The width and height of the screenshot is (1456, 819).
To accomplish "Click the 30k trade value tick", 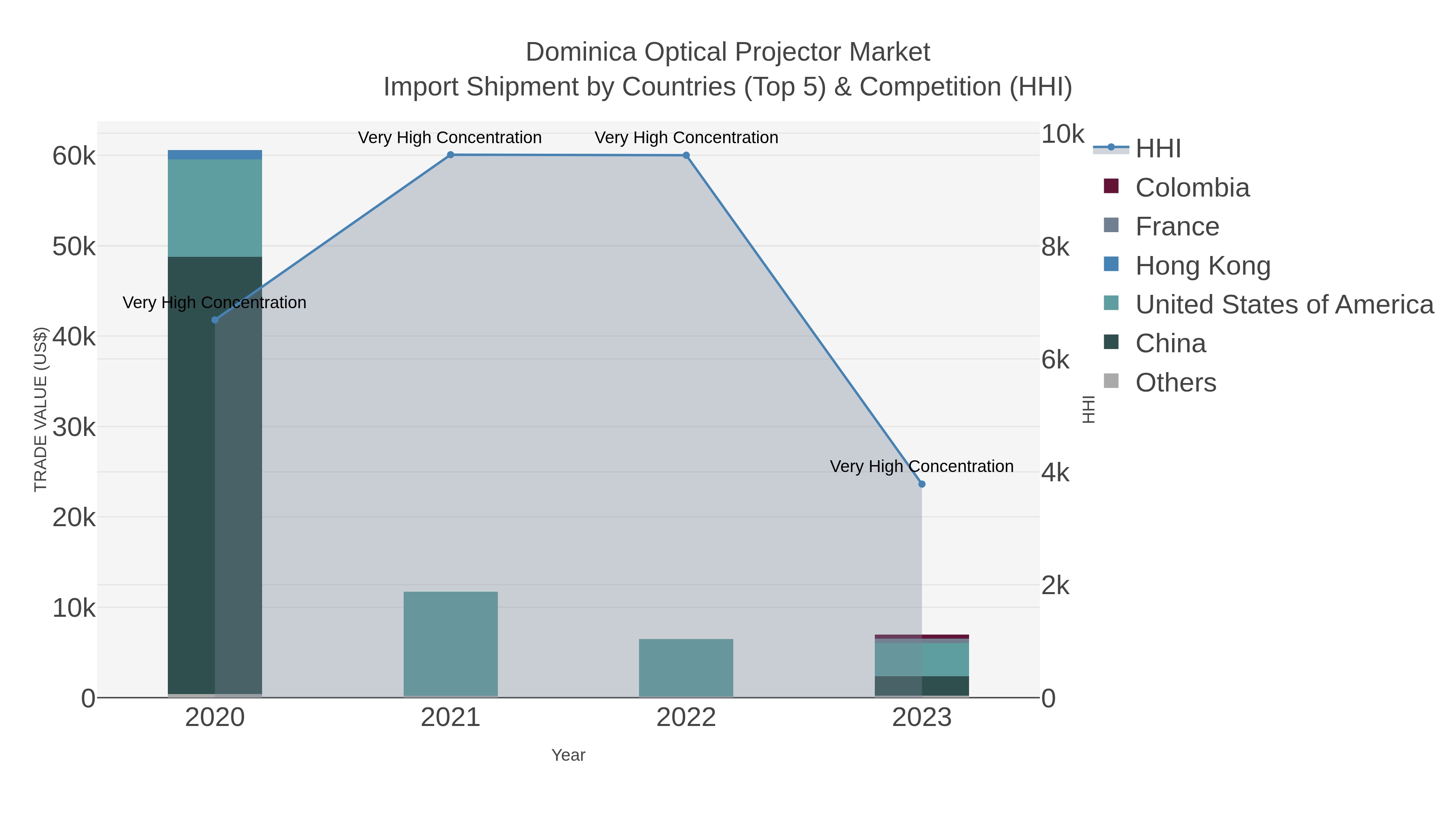I will pyautogui.click(x=74, y=427).
